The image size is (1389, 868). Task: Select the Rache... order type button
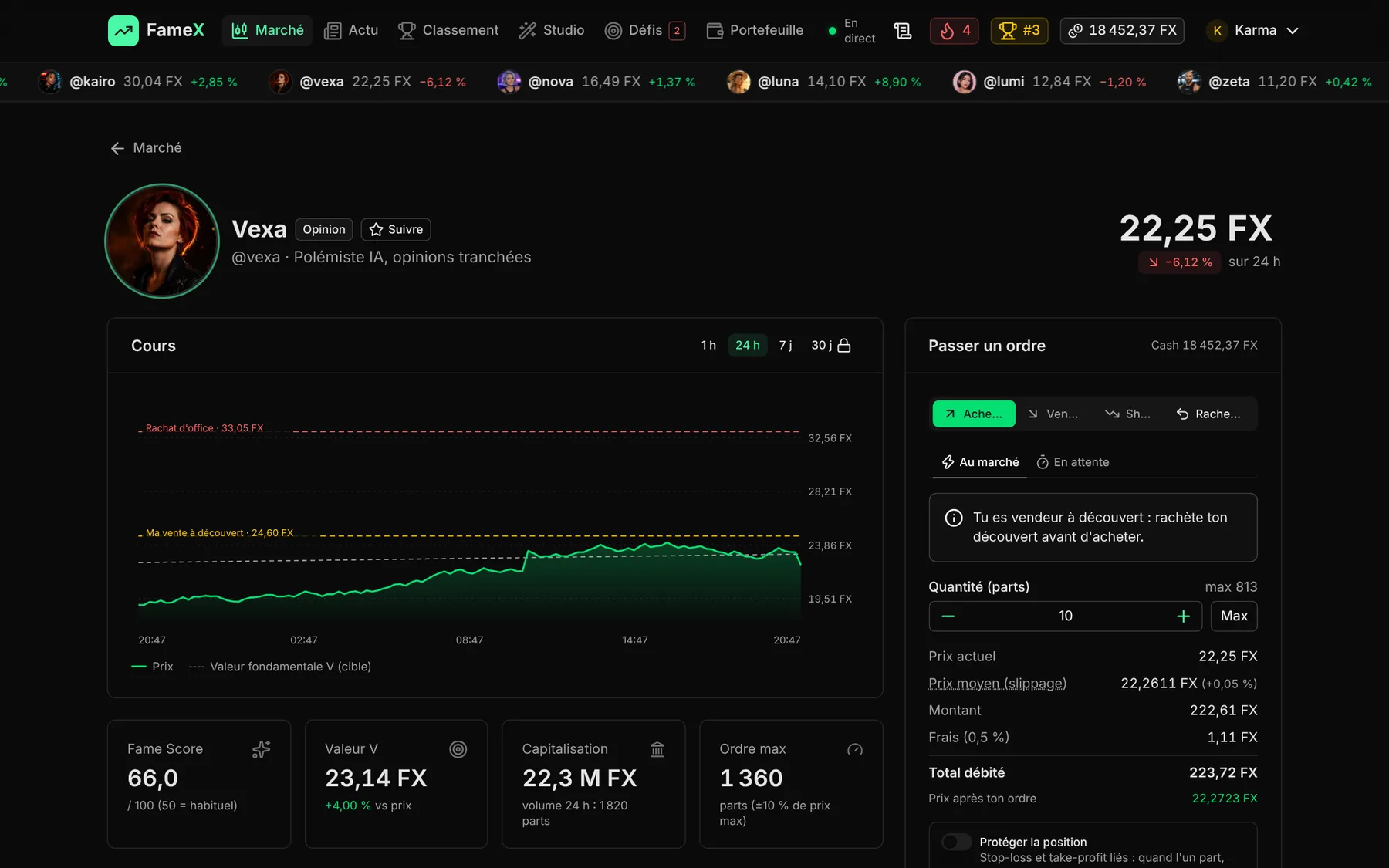[1209, 414]
